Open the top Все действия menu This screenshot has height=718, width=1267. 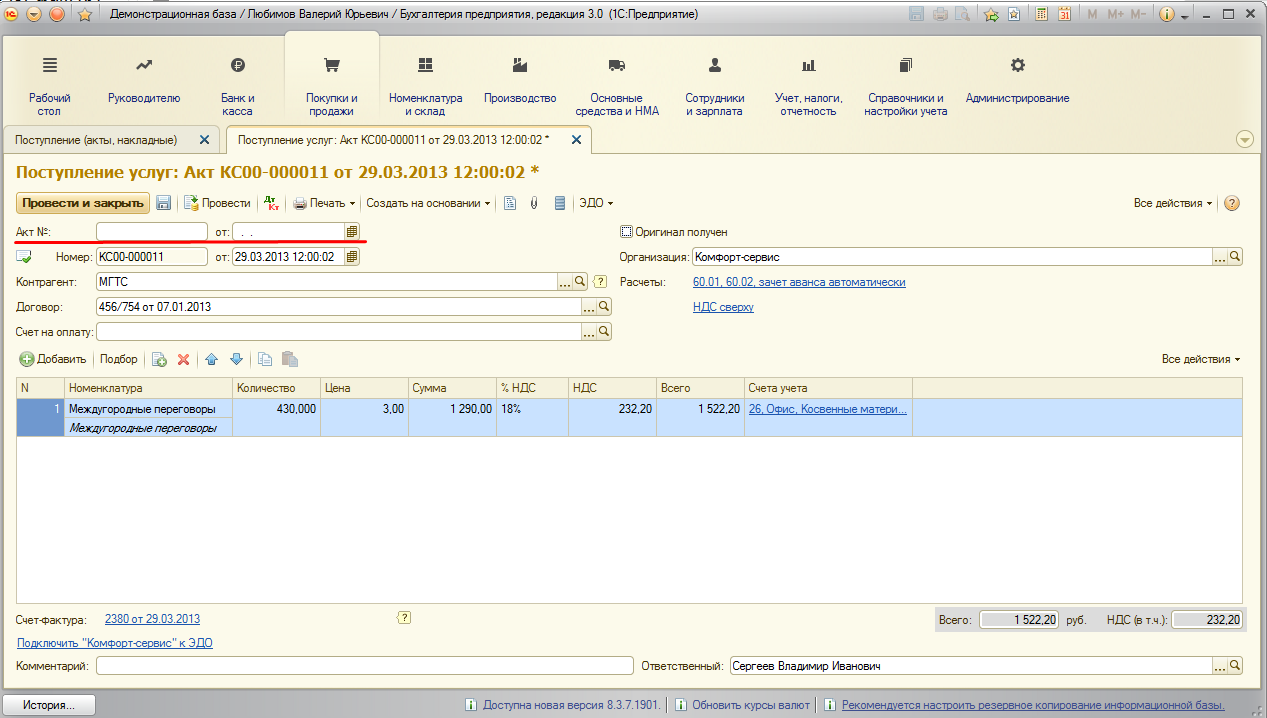pyautogui.click(x=1173, y=203)
